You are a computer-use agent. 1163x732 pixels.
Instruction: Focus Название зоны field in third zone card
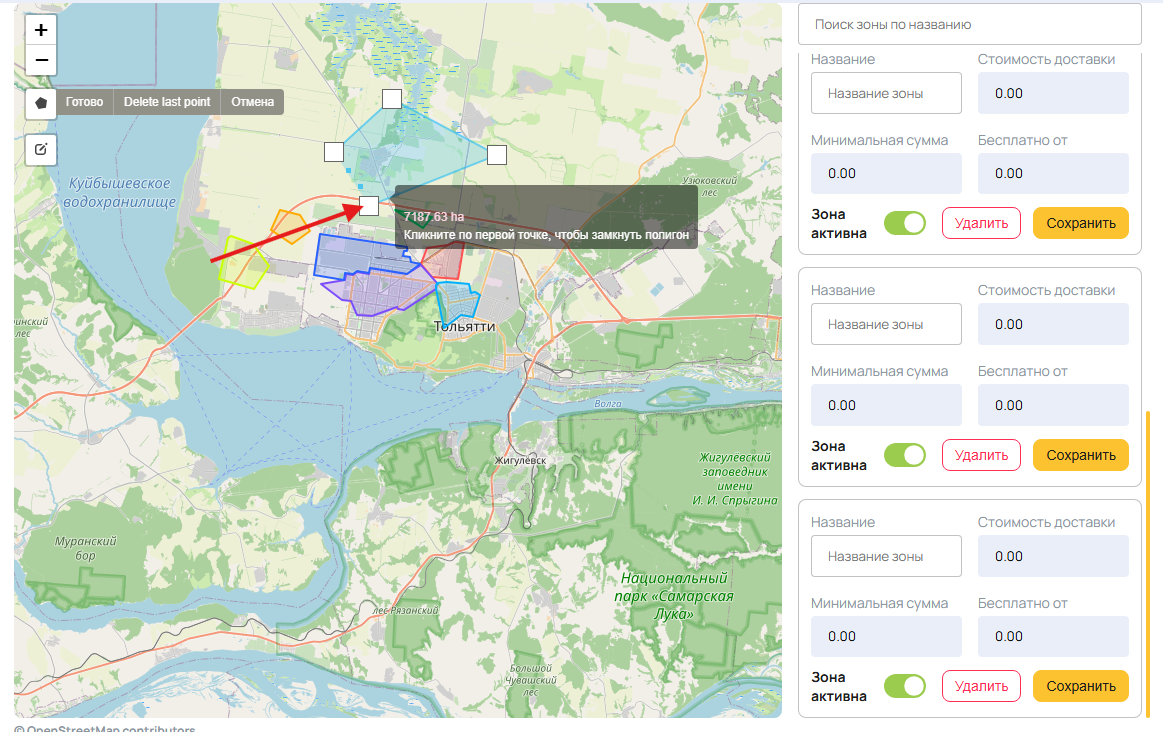click(x=886, y=556)
